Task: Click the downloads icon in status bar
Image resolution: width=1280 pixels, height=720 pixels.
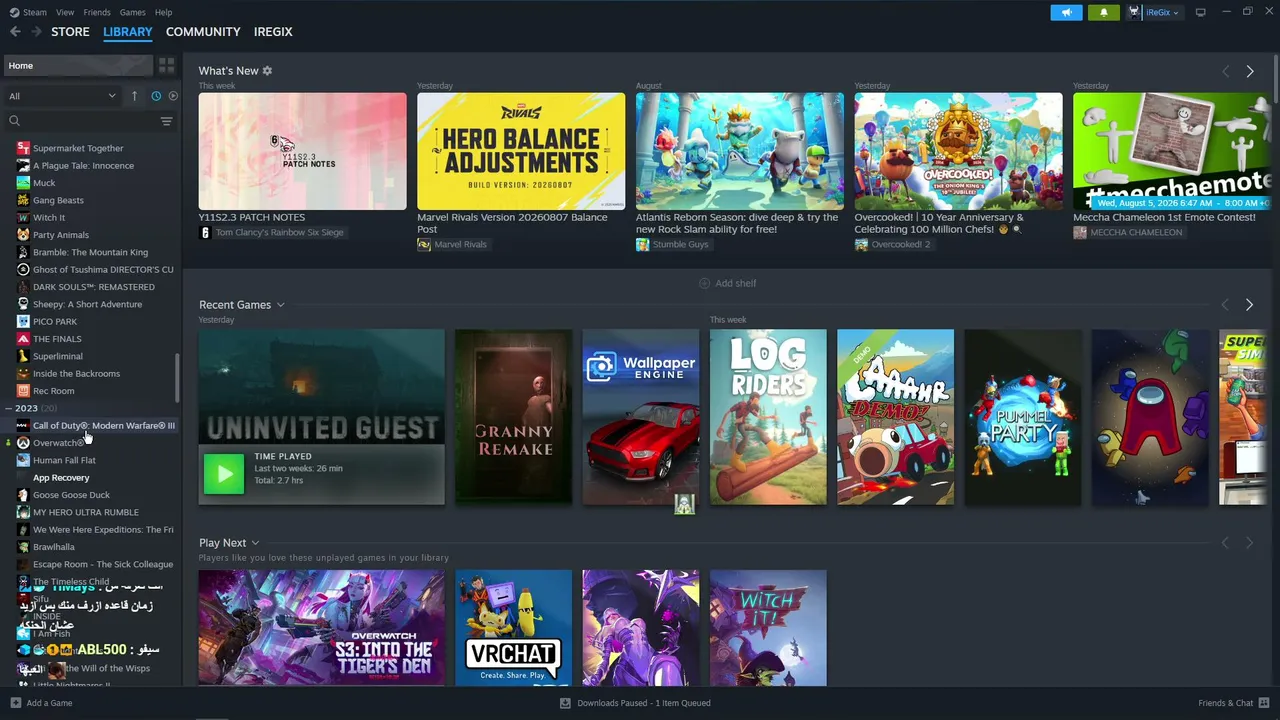Action: (565, 703)
